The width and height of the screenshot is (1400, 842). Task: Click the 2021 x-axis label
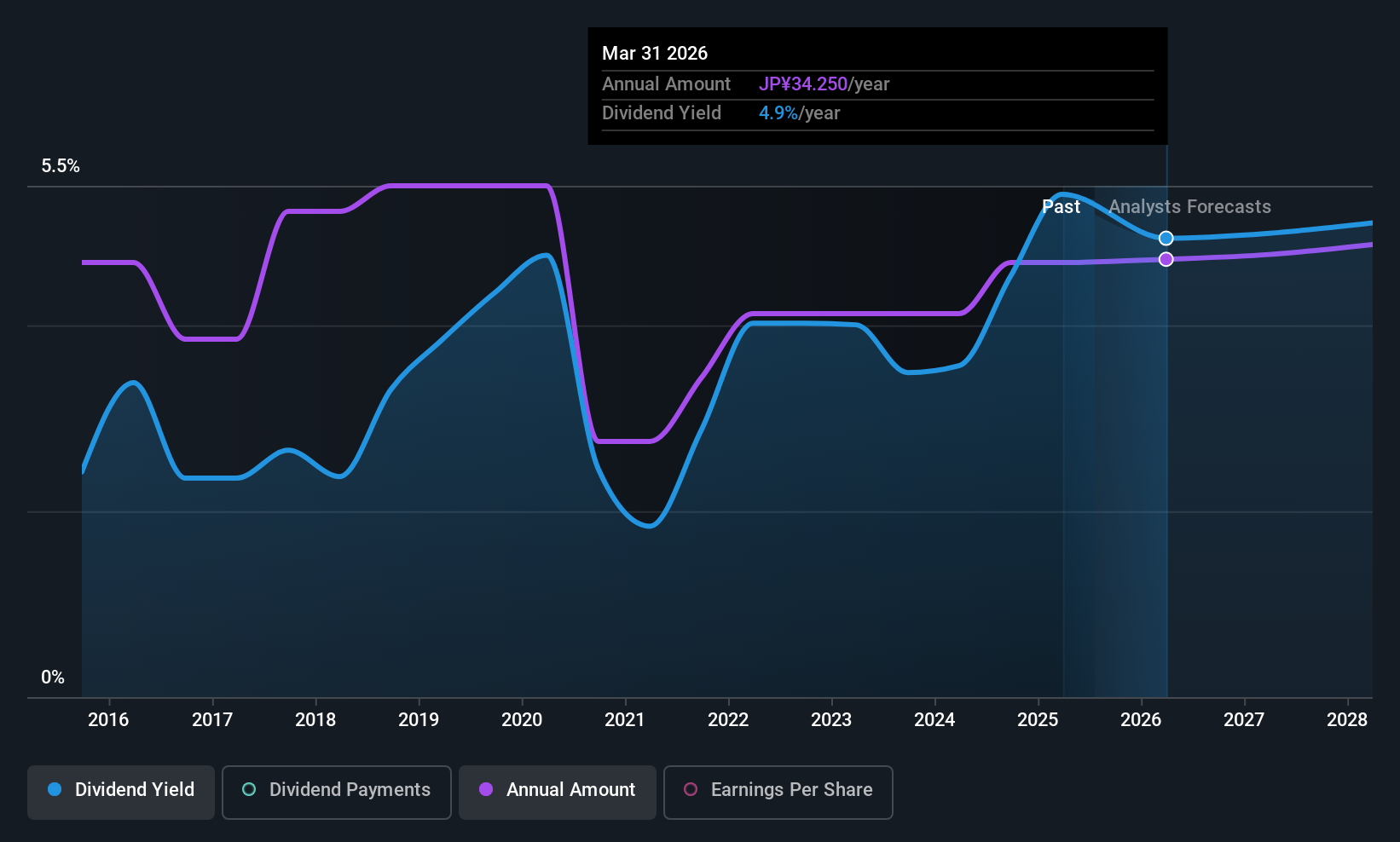point(625,720)
